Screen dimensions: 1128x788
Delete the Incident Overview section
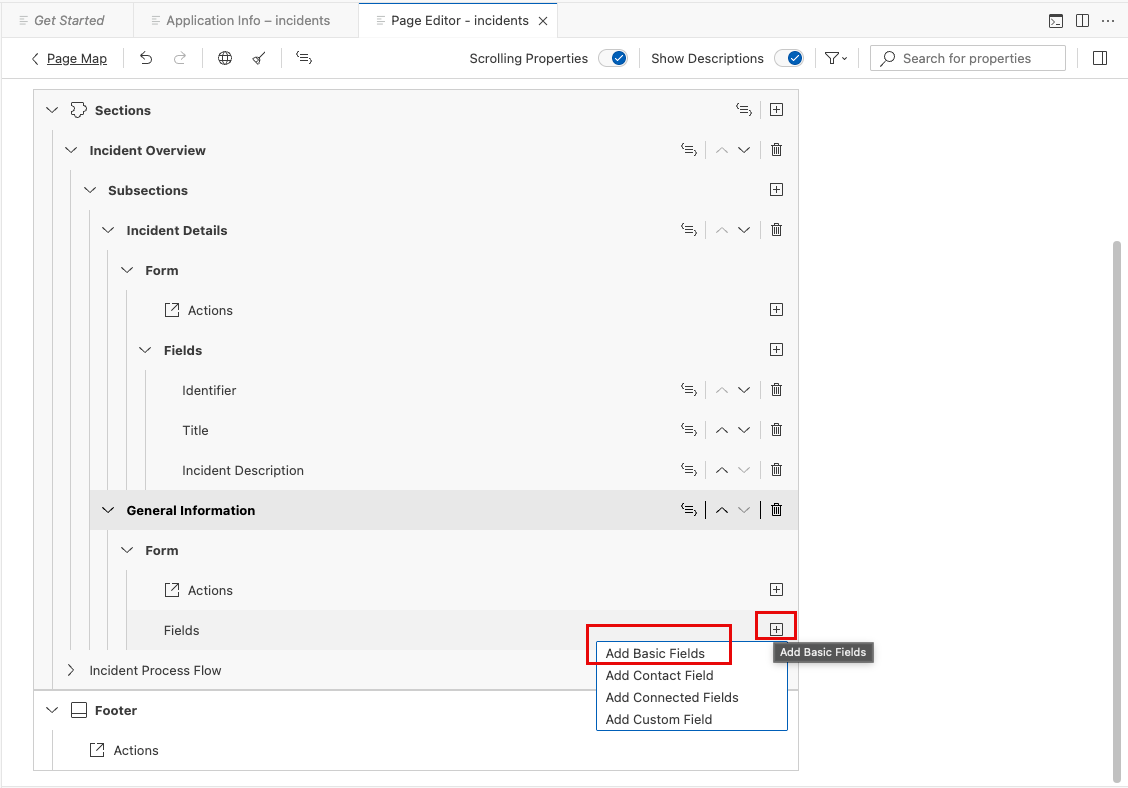776,150
